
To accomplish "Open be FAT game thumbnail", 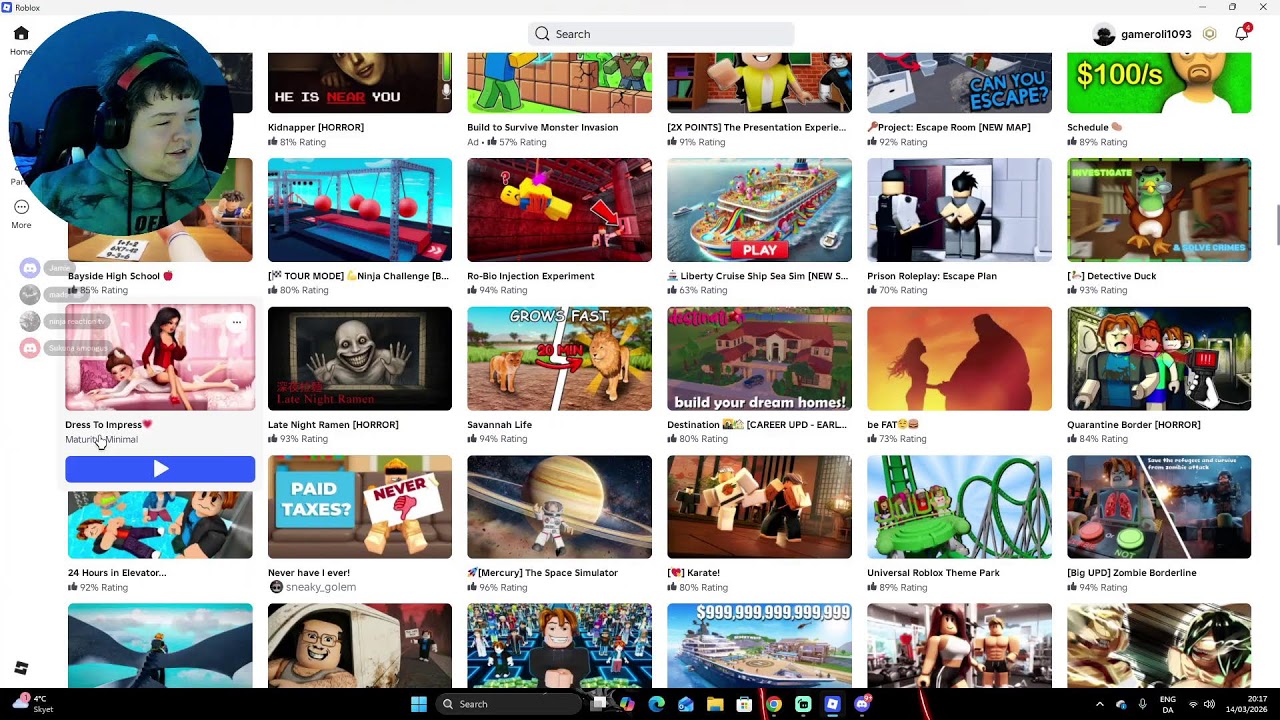I will (x=960, y=359).
